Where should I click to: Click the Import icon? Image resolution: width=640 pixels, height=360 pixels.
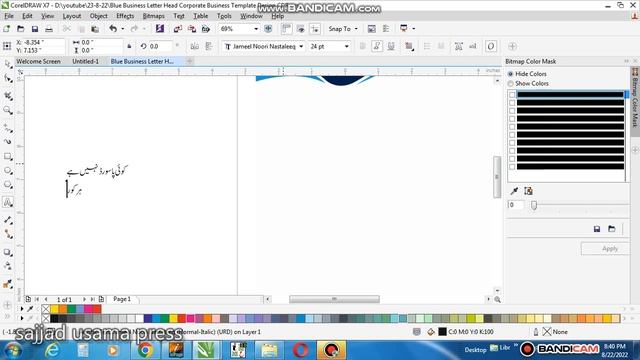(x=178, y=29)
